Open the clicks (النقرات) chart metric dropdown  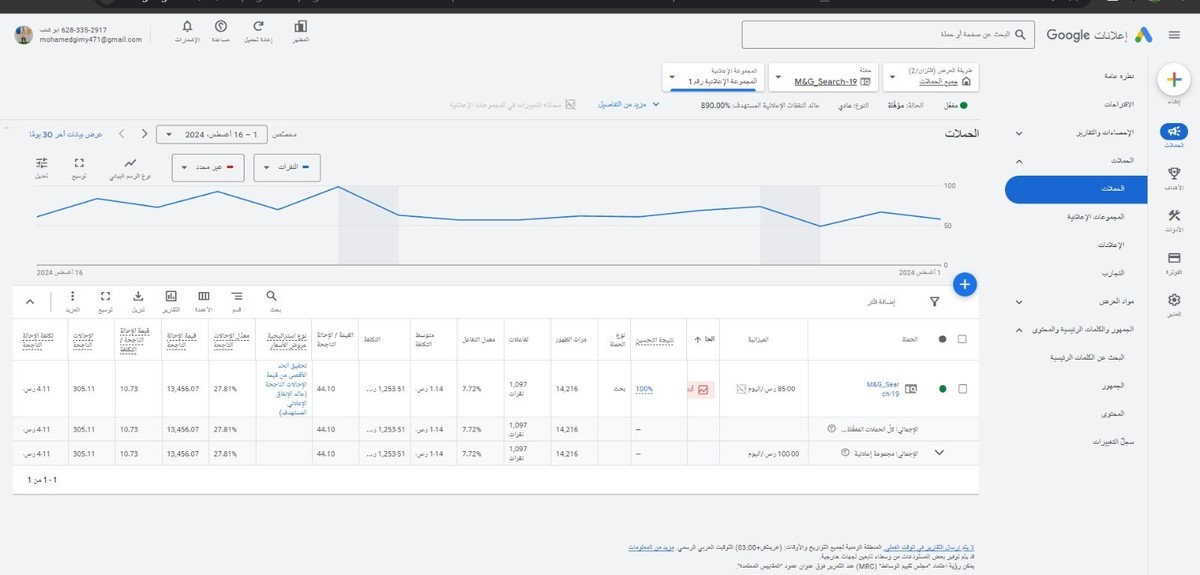(x=287, y=167)
